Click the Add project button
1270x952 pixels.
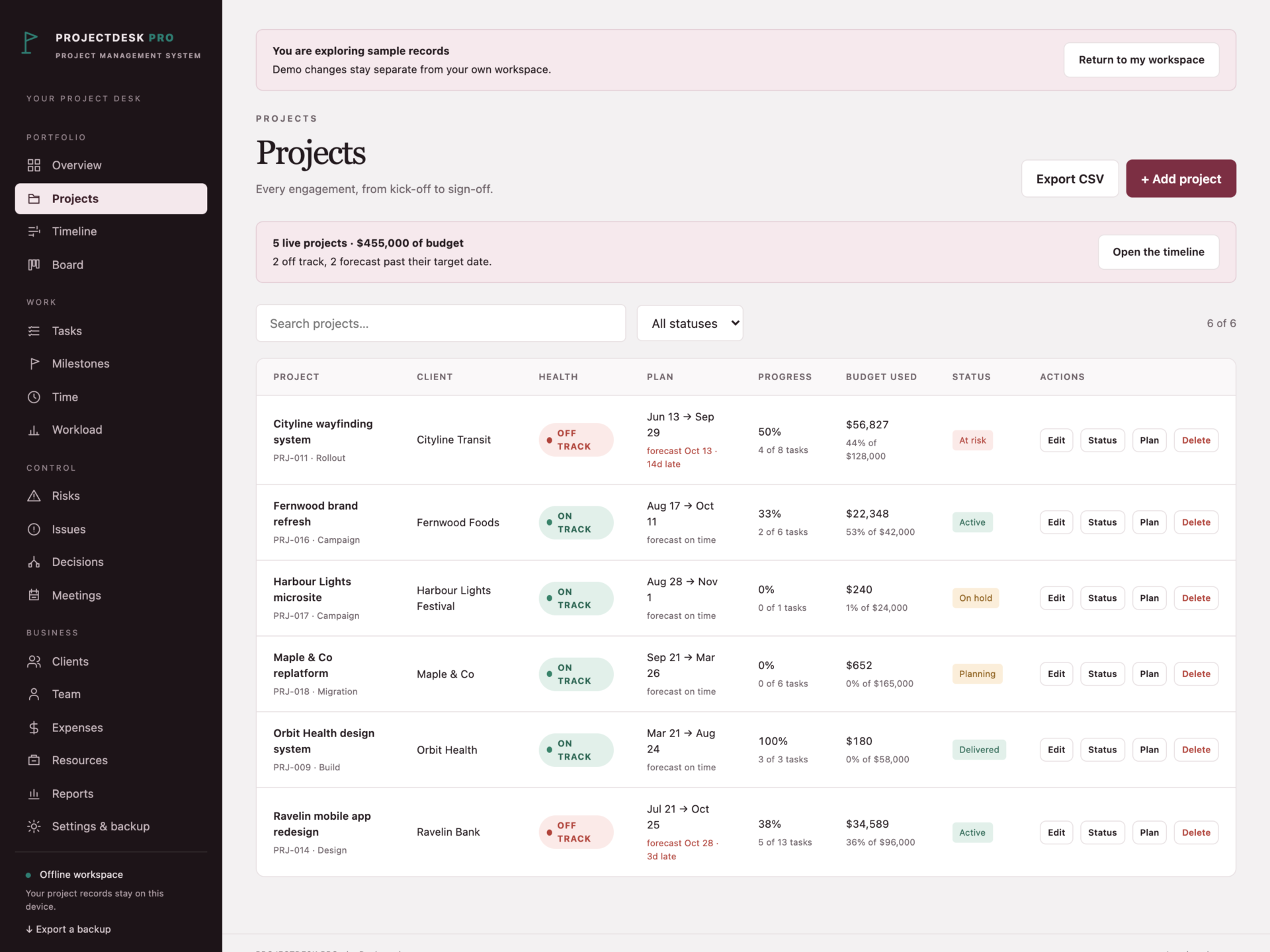tap(1181, 178)
